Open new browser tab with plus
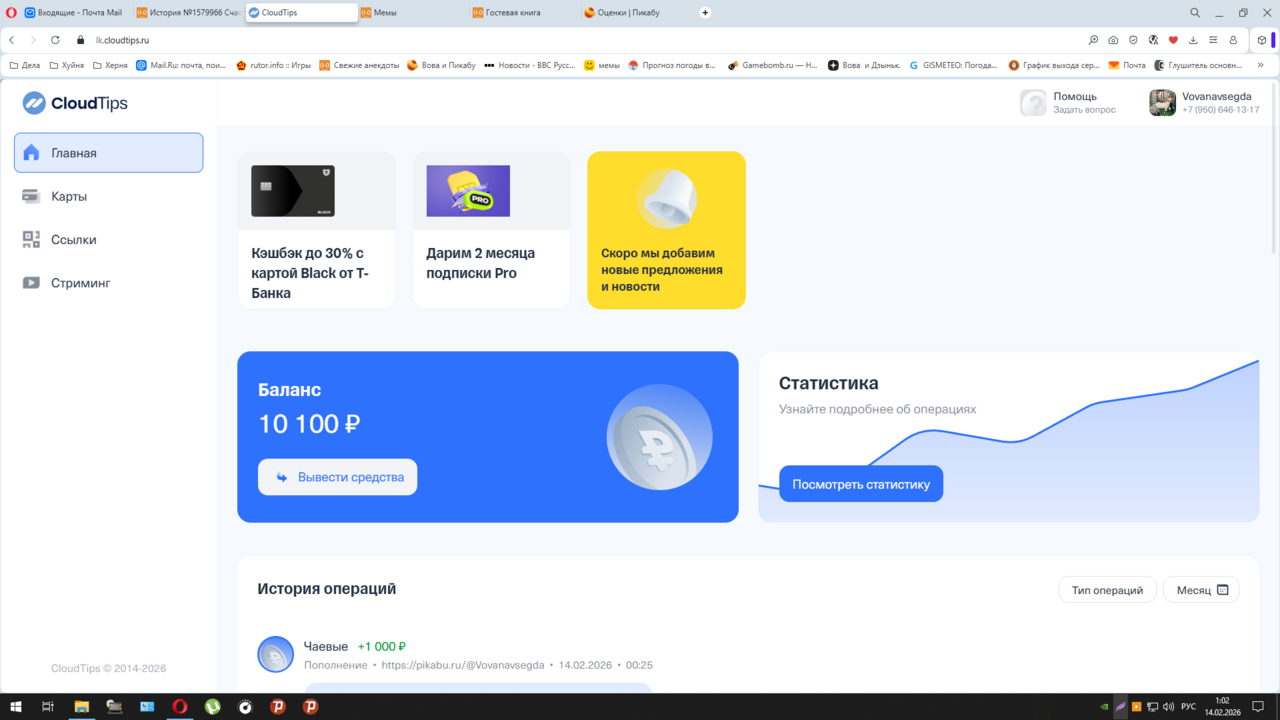The width and height of the screenshot is (1280, 720). pyautogui.click(x=705, y=13)
